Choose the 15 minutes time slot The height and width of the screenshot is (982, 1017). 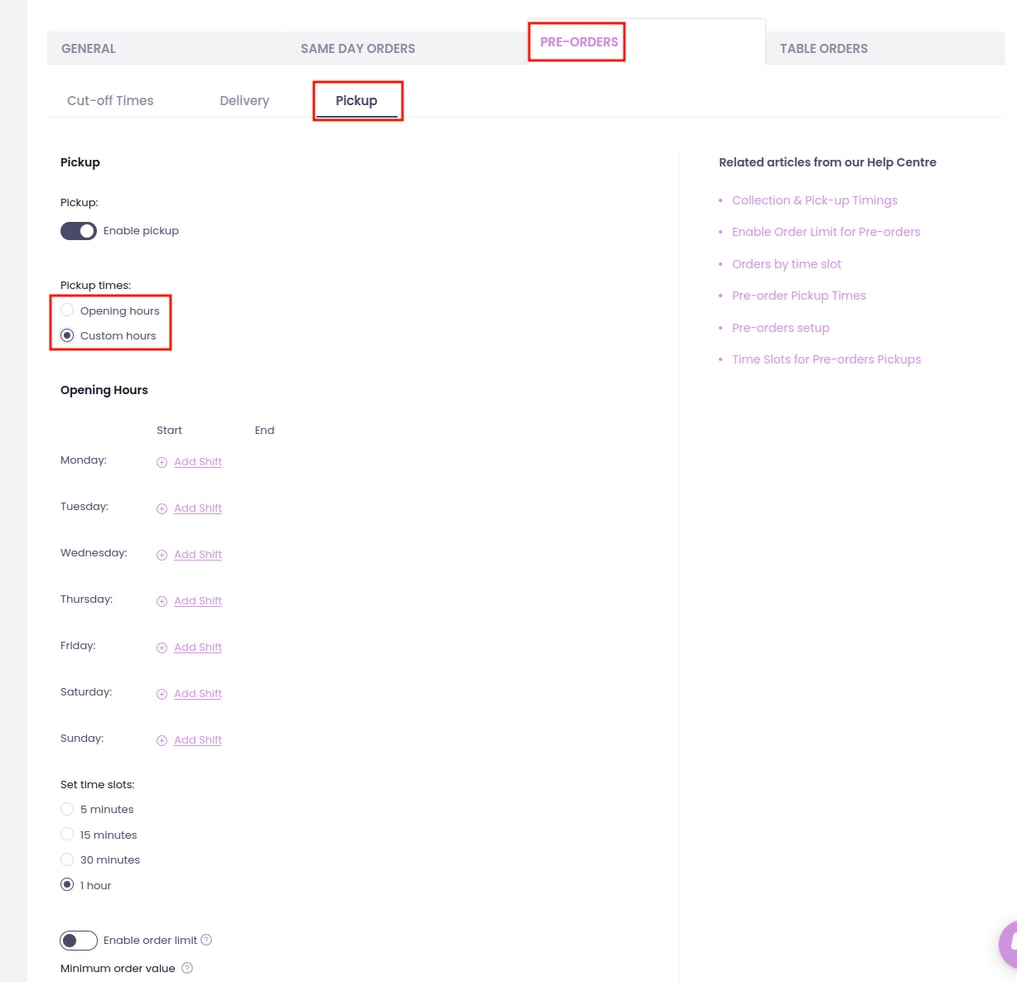(x=67, y=835)
